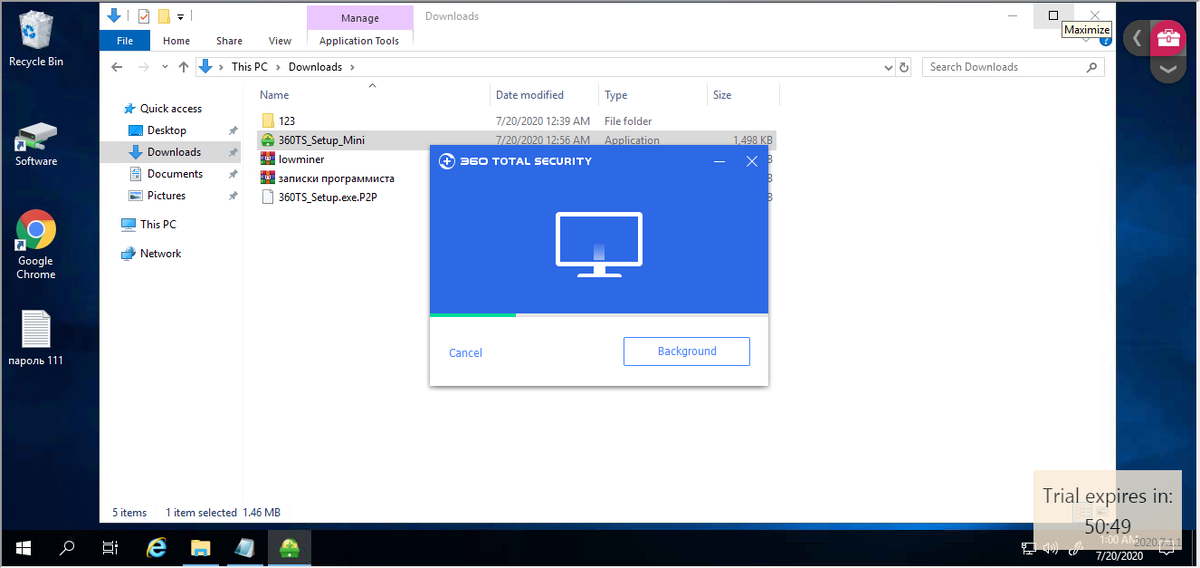Open the Home ribbon tab
Image resolution: width=1200 pixels, height=568 pixels.
coord(176,41)
